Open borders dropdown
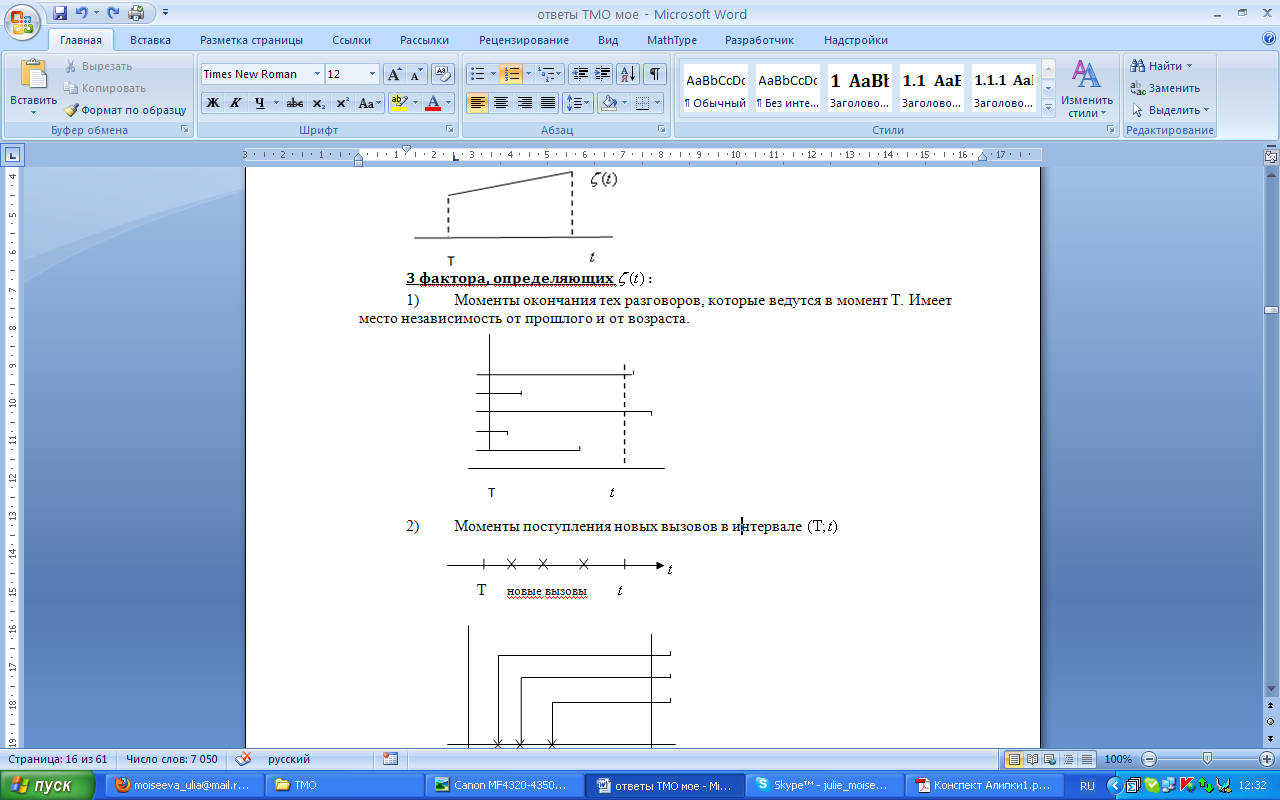This screenshot has width=1280, height=800. 655,102
